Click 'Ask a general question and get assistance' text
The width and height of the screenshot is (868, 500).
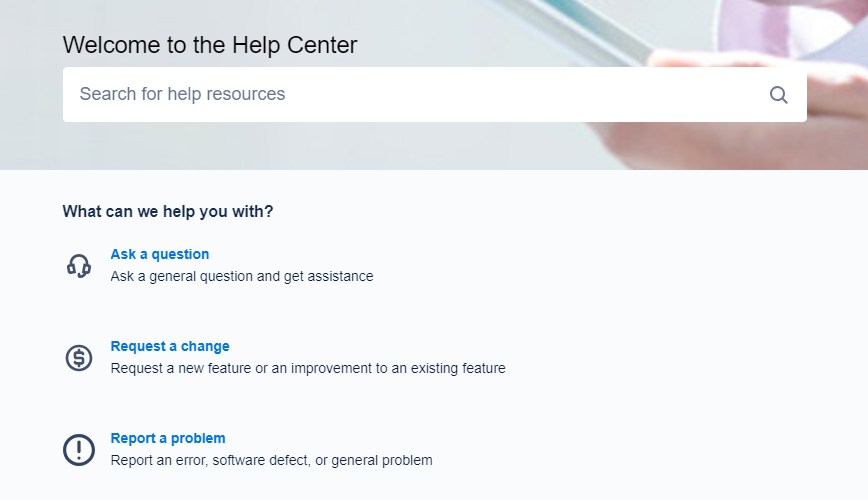pyautogui.click(x=241, y=276)
